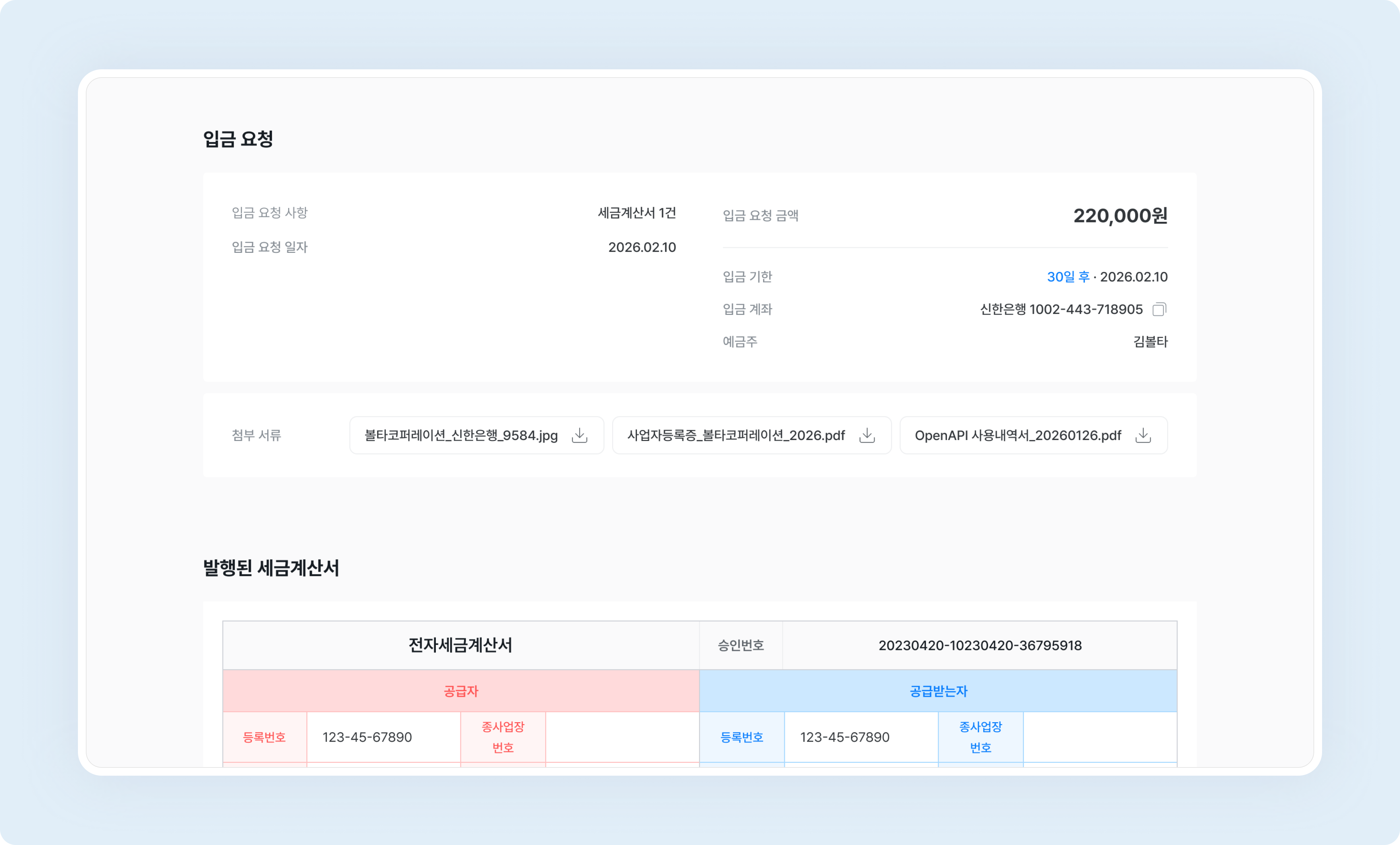Select the 공급자 header in the invoice

click(x=461, y=691)
